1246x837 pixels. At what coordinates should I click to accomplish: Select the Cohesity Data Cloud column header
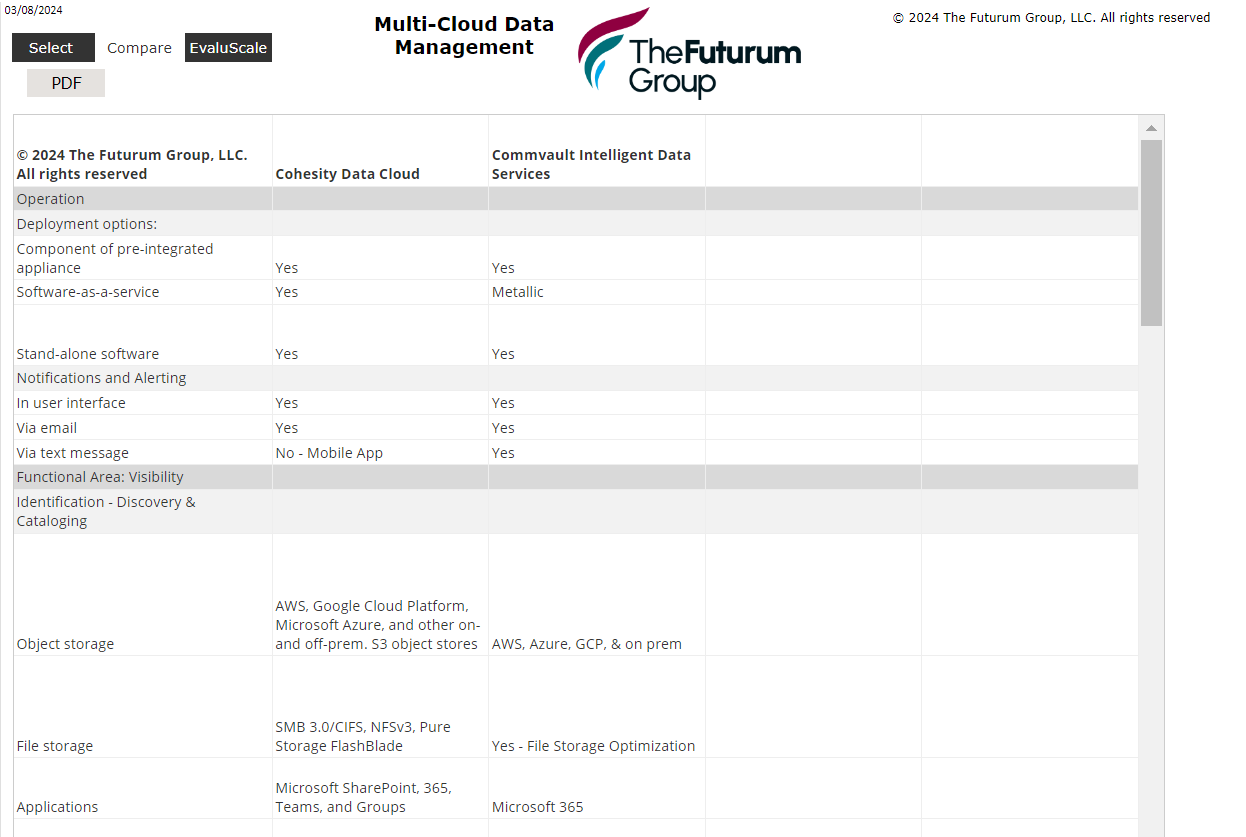[347, 173]
